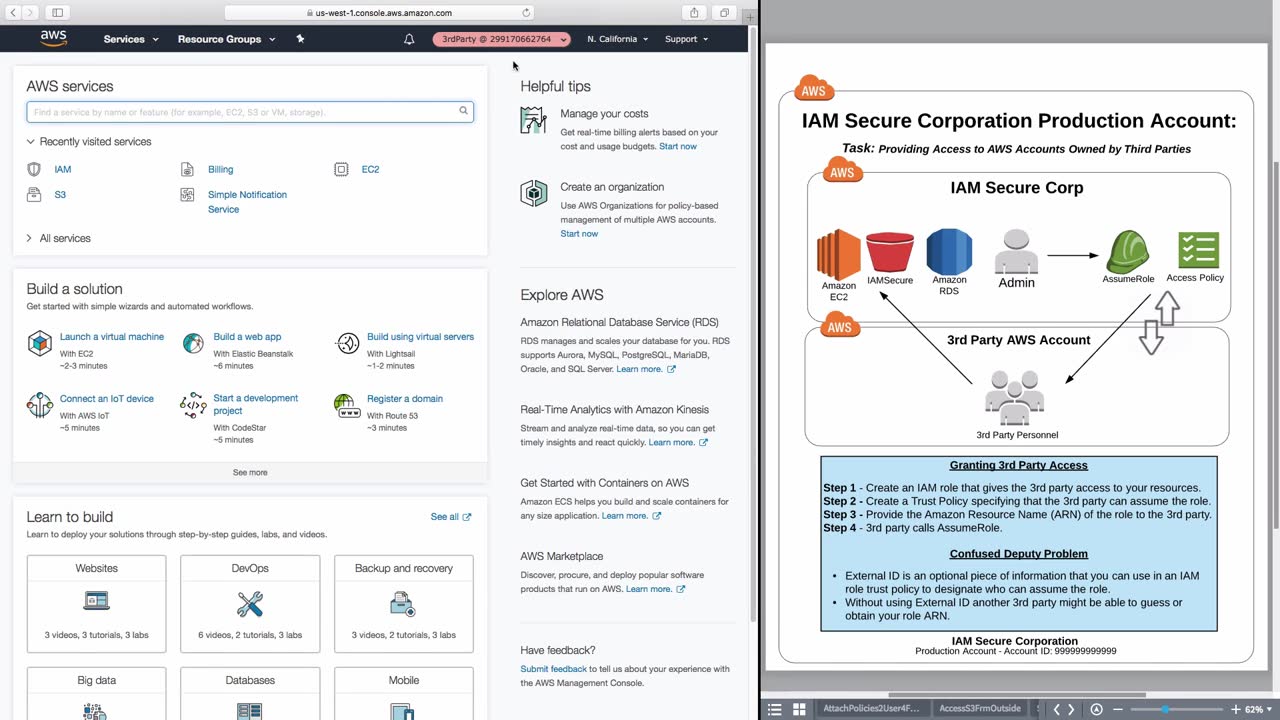Open the Services dropdown menu

(x=131, y=39)
